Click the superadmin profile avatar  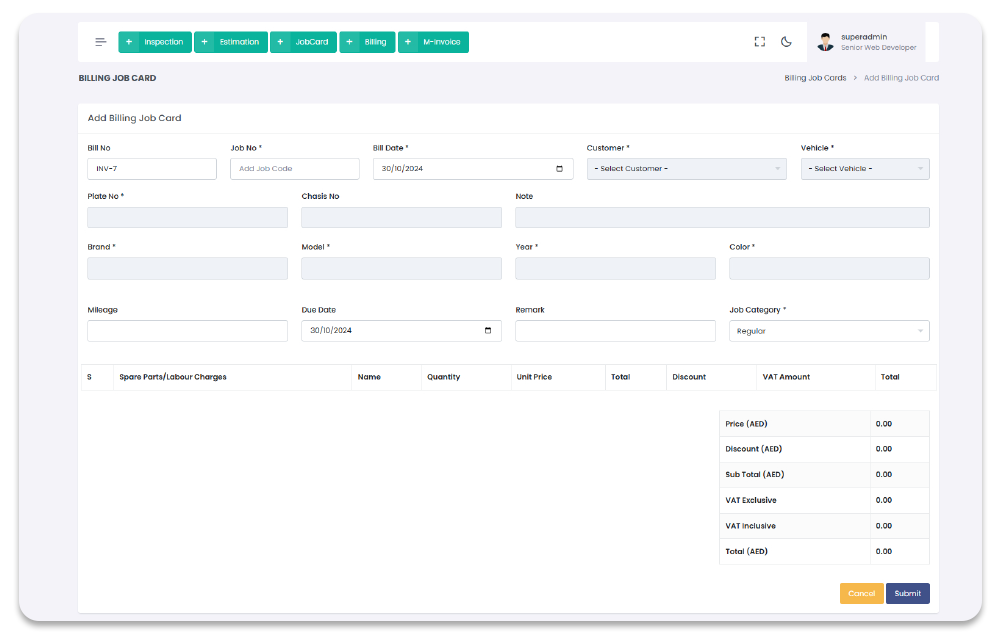tap(825, 42)
